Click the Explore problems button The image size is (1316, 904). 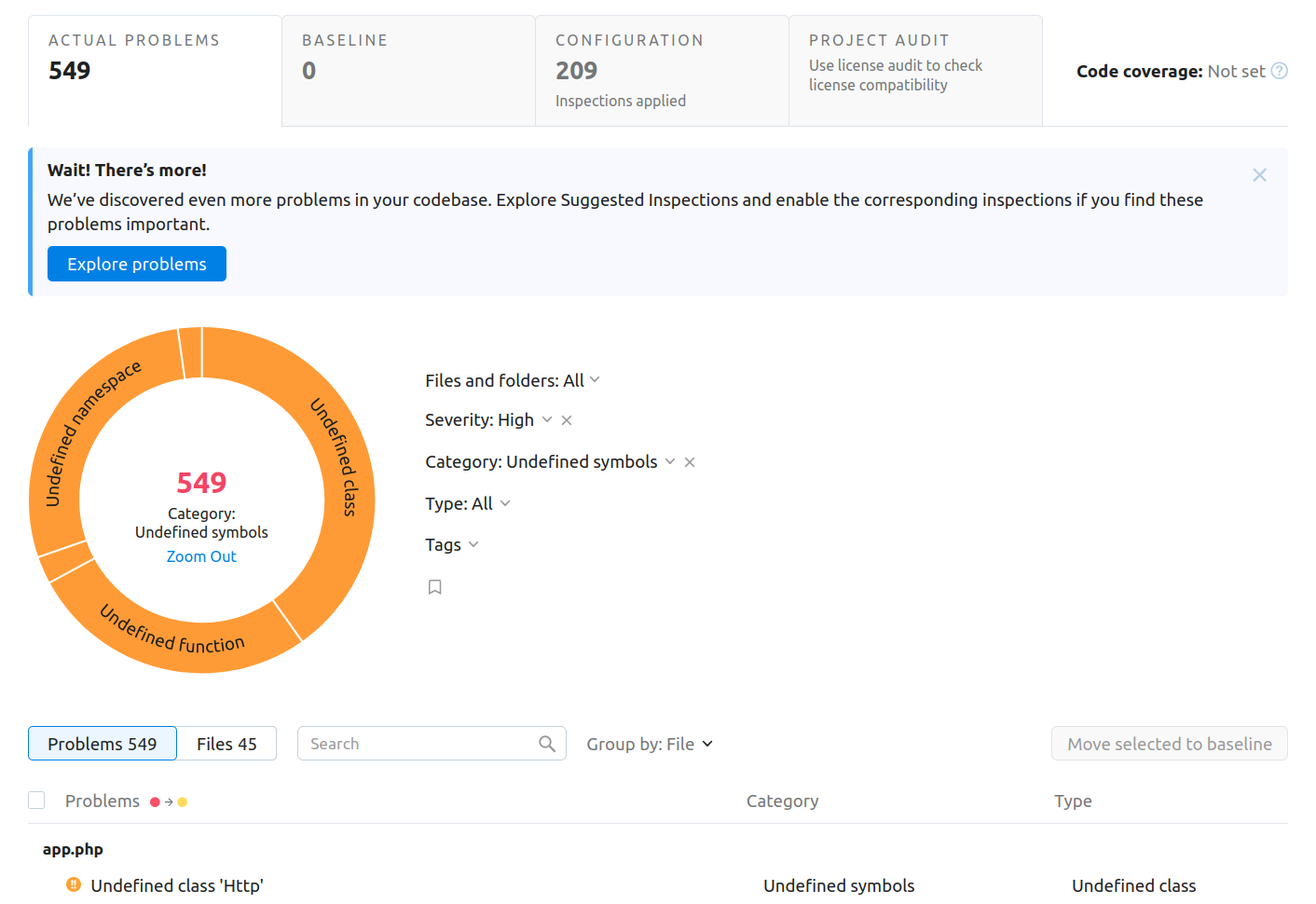point(137,264)
